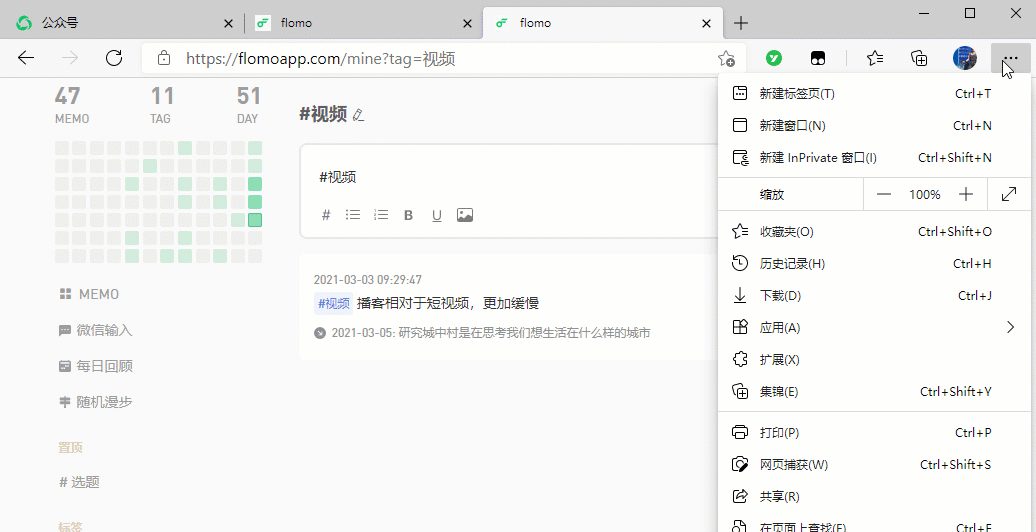Open 随机漫步 in the sidebar
Screen dimensions: 1036x532
coord(96,402)
